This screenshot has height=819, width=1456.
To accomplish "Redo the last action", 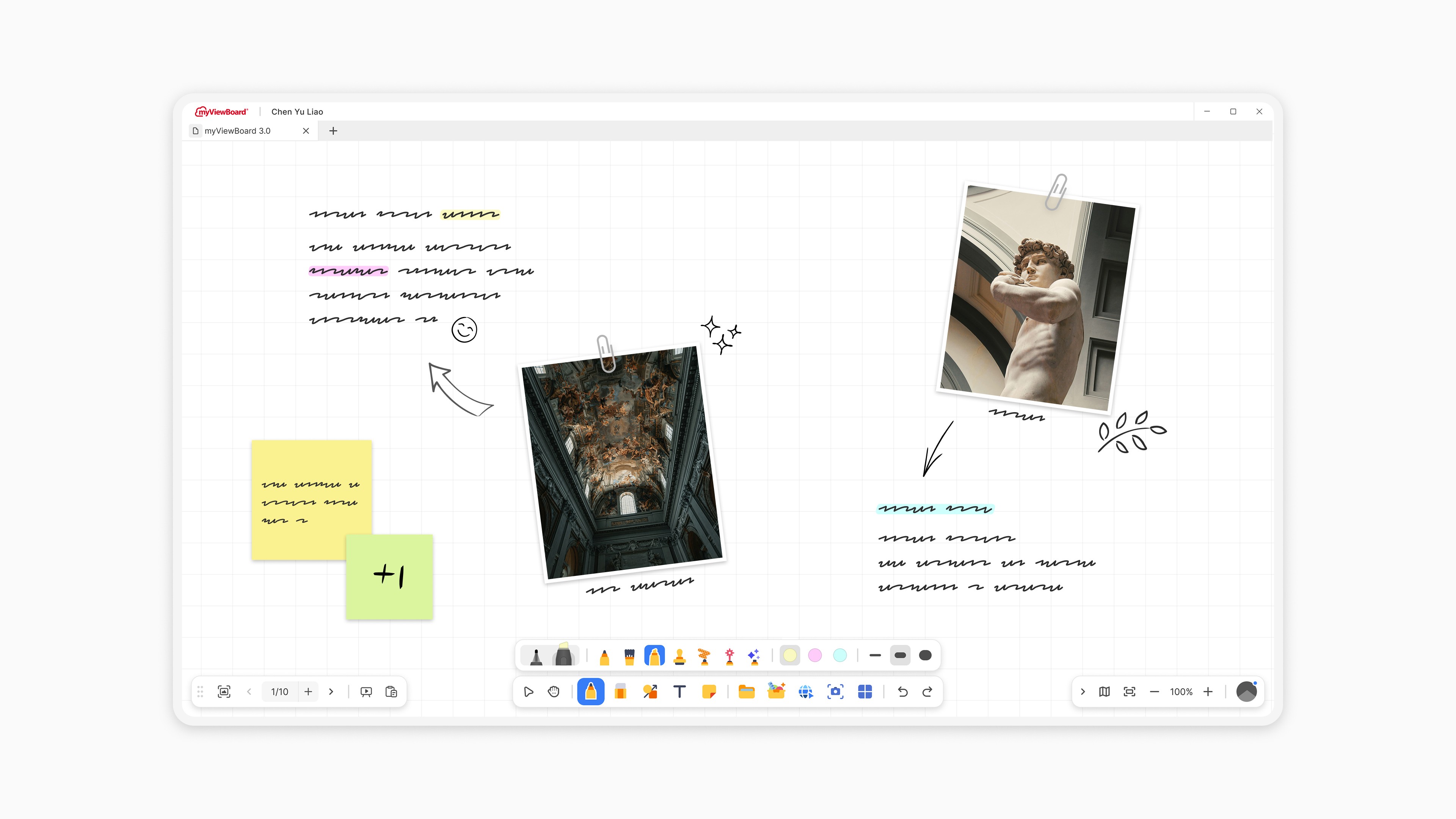I will tap(927, 691).
